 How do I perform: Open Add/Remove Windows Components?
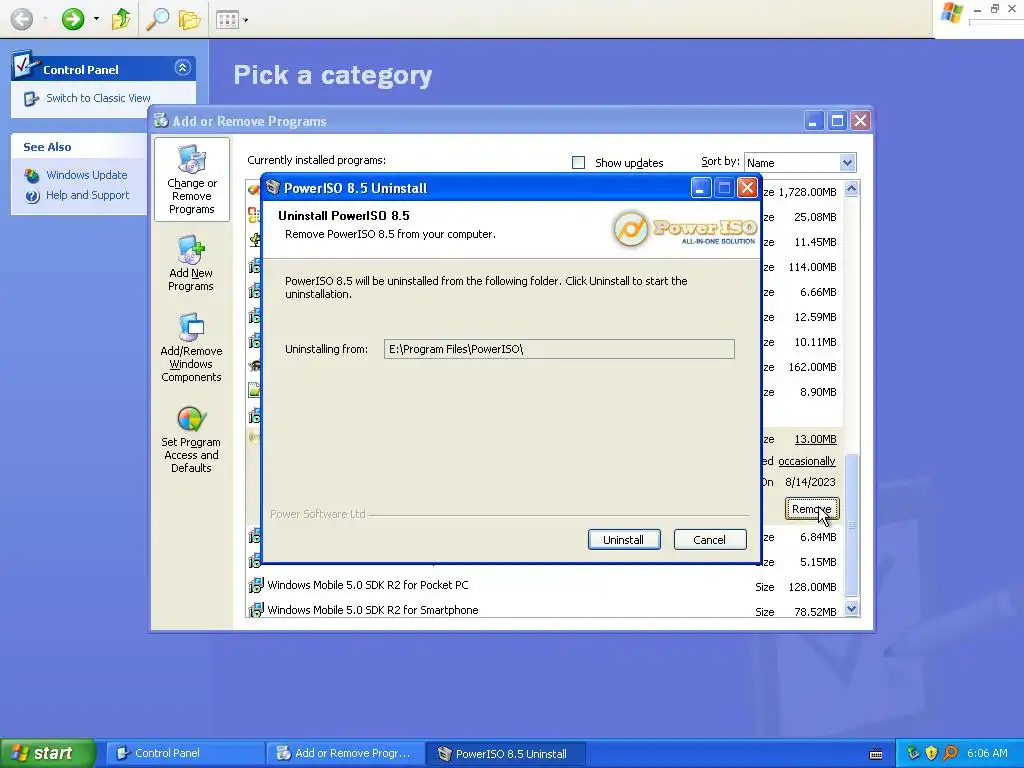191,348
